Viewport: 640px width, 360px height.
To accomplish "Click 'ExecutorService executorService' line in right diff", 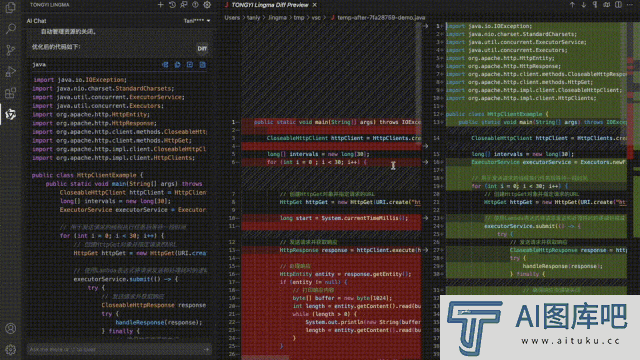I will pyautogui.click(x=548, y=162).
